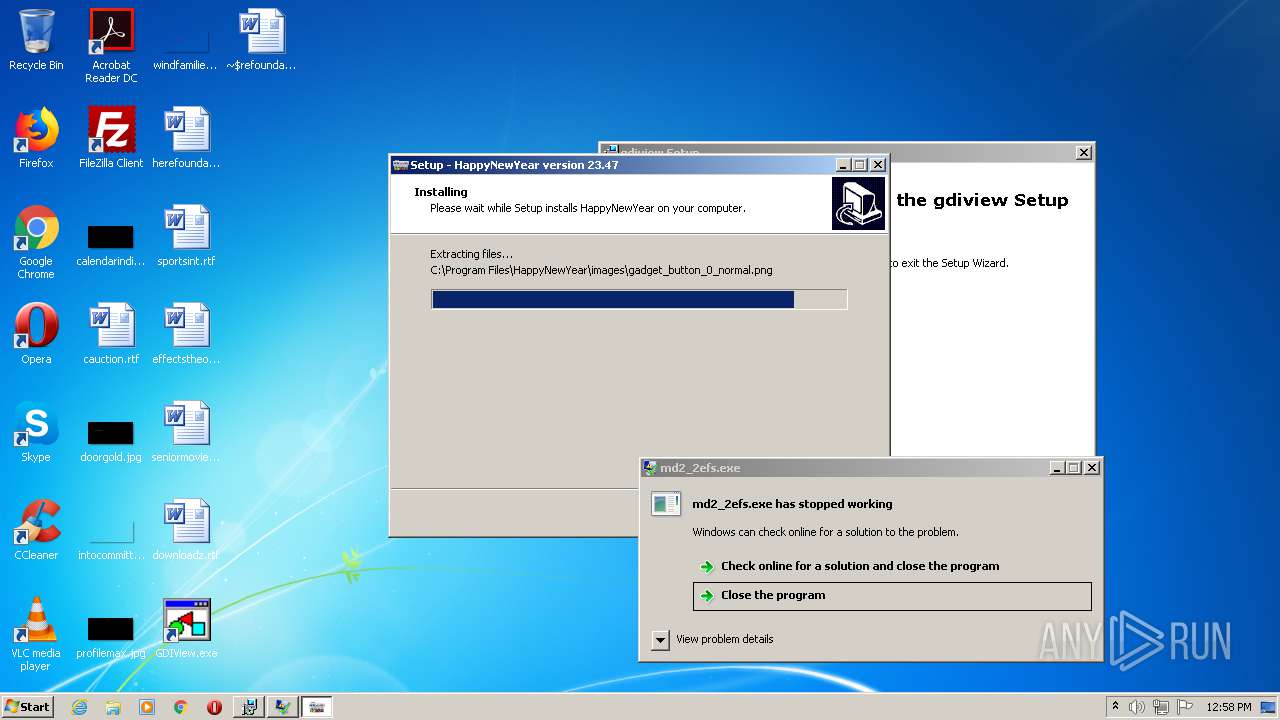
Task: Click the HappyNewYear setup title bar icon
Action: pos(401,165)
